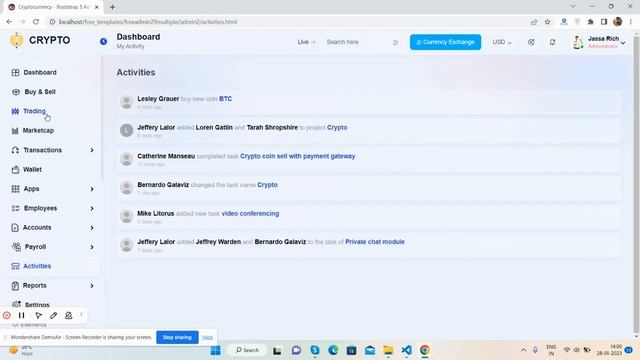Open the Marketcap page
640x360 pixels.
point(38,131)
